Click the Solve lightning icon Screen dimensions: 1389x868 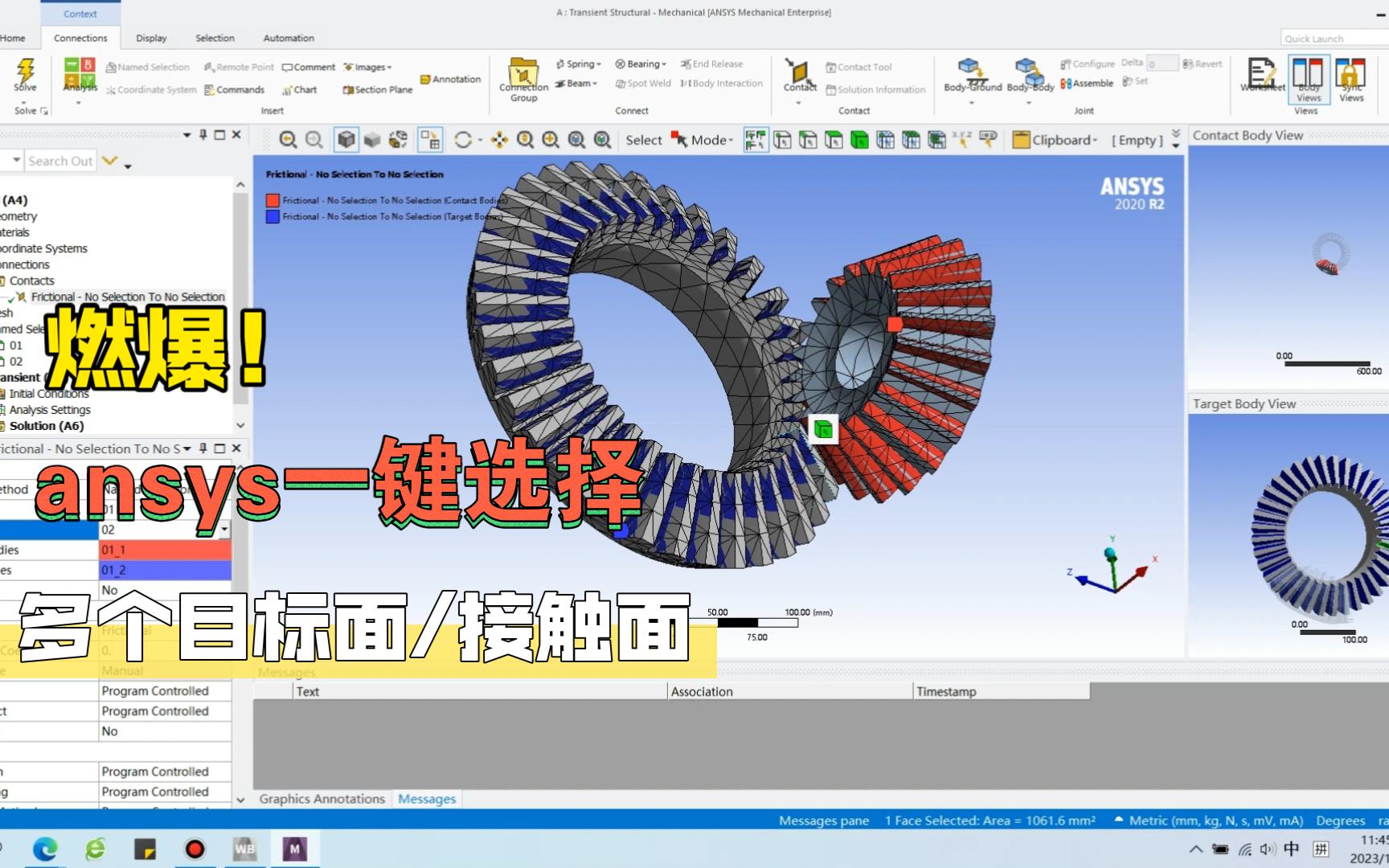coord(25,69)
